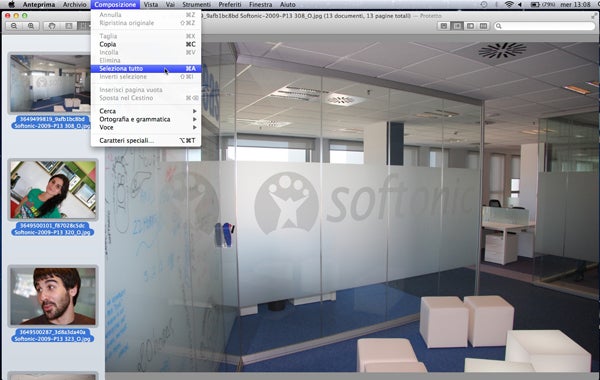Open the Vai menu

pyautogui.click(x=170, y=5)
